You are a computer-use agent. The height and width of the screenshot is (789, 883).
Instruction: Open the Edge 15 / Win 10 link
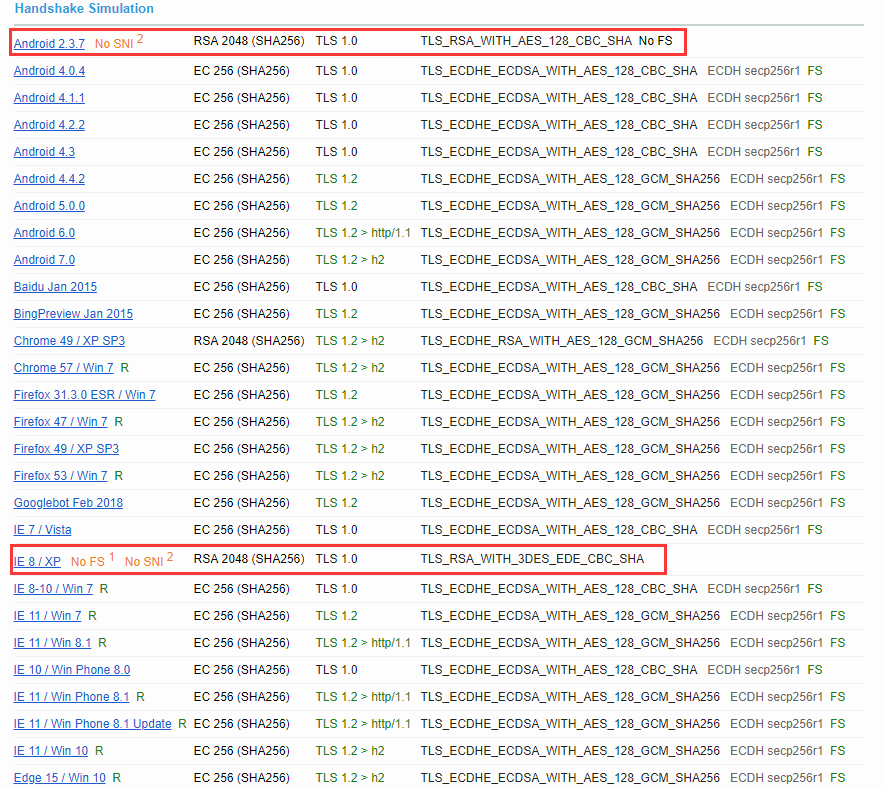click(x=60, y=778)
